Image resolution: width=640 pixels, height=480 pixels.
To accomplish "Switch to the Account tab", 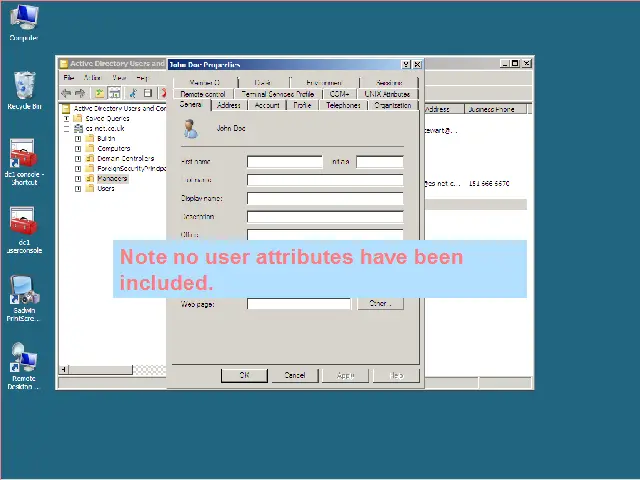I will [x=267, y=105].
